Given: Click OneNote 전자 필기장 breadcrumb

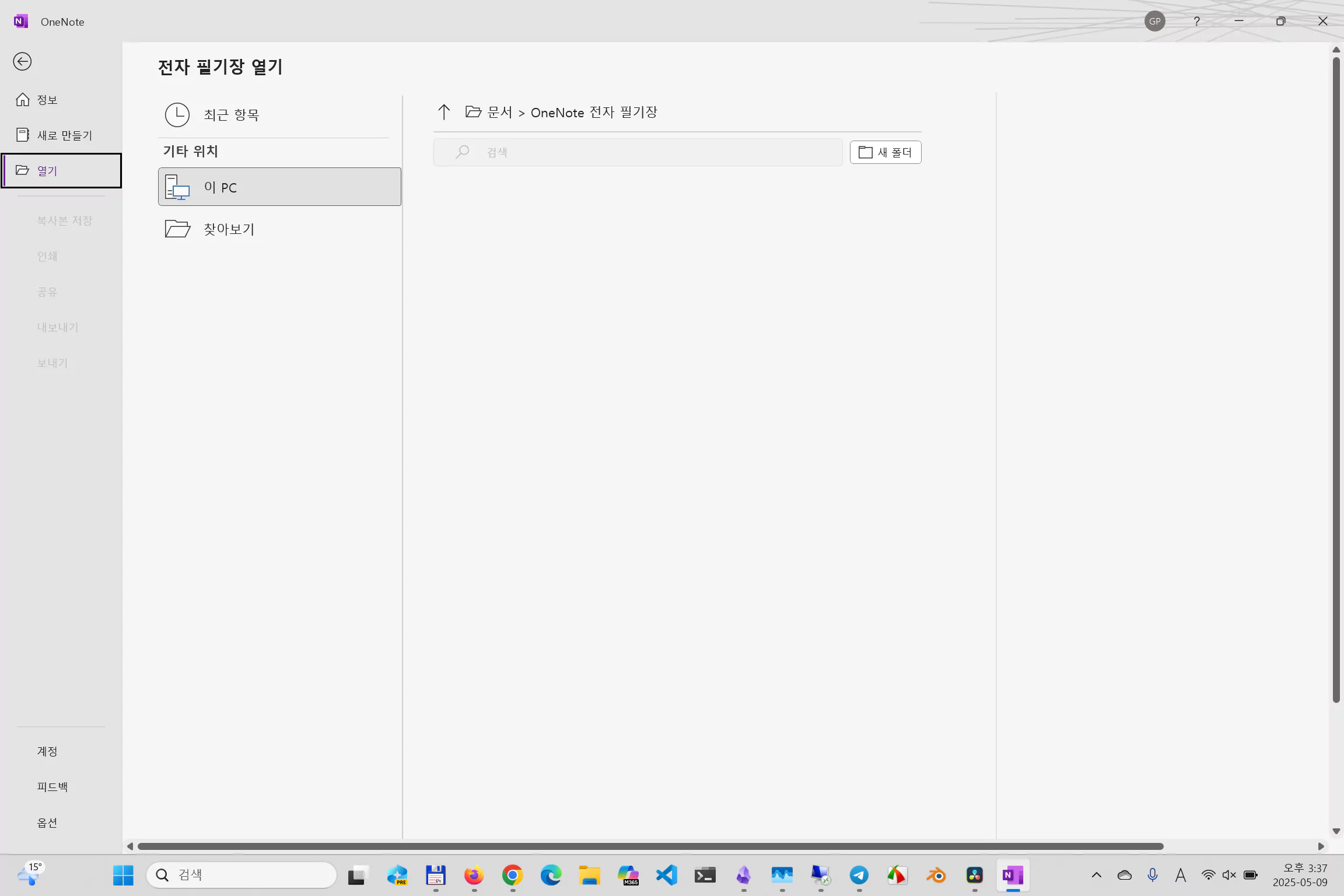Looking at the screenshot, I should click(x=594, y=112).
